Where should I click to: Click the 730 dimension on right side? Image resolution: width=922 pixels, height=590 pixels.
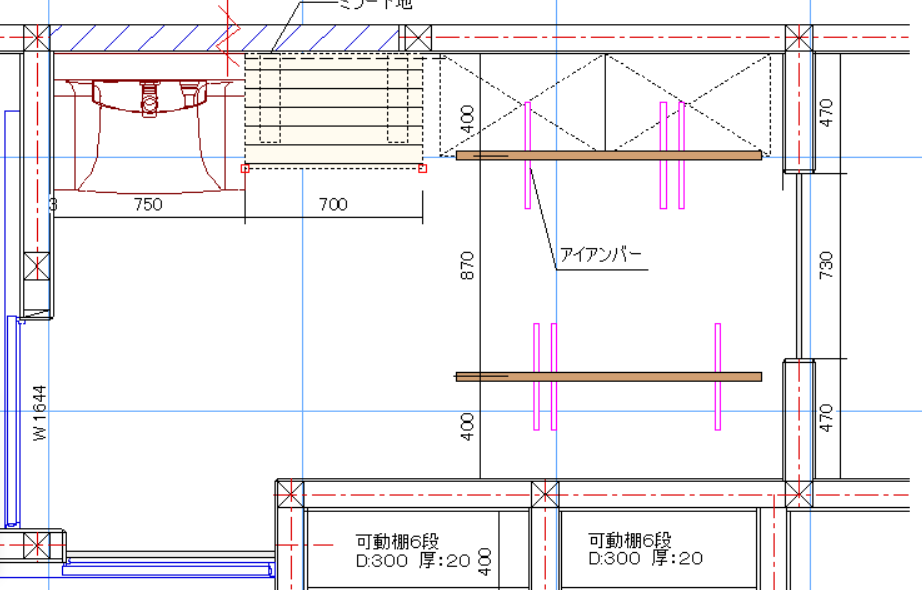[826, 265]
